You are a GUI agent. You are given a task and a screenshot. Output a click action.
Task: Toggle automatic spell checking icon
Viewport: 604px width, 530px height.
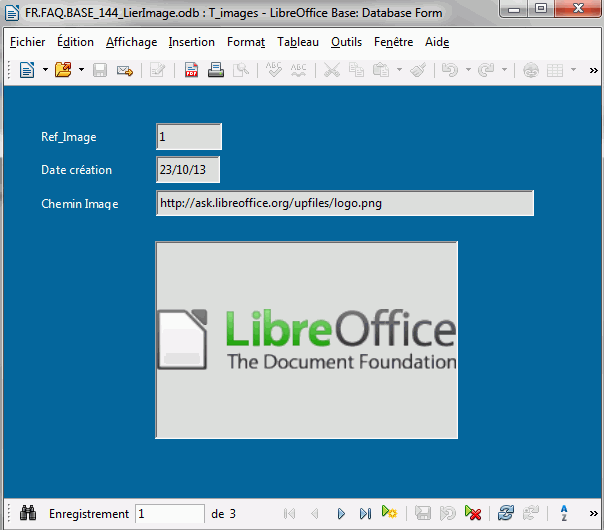point(299,70)
